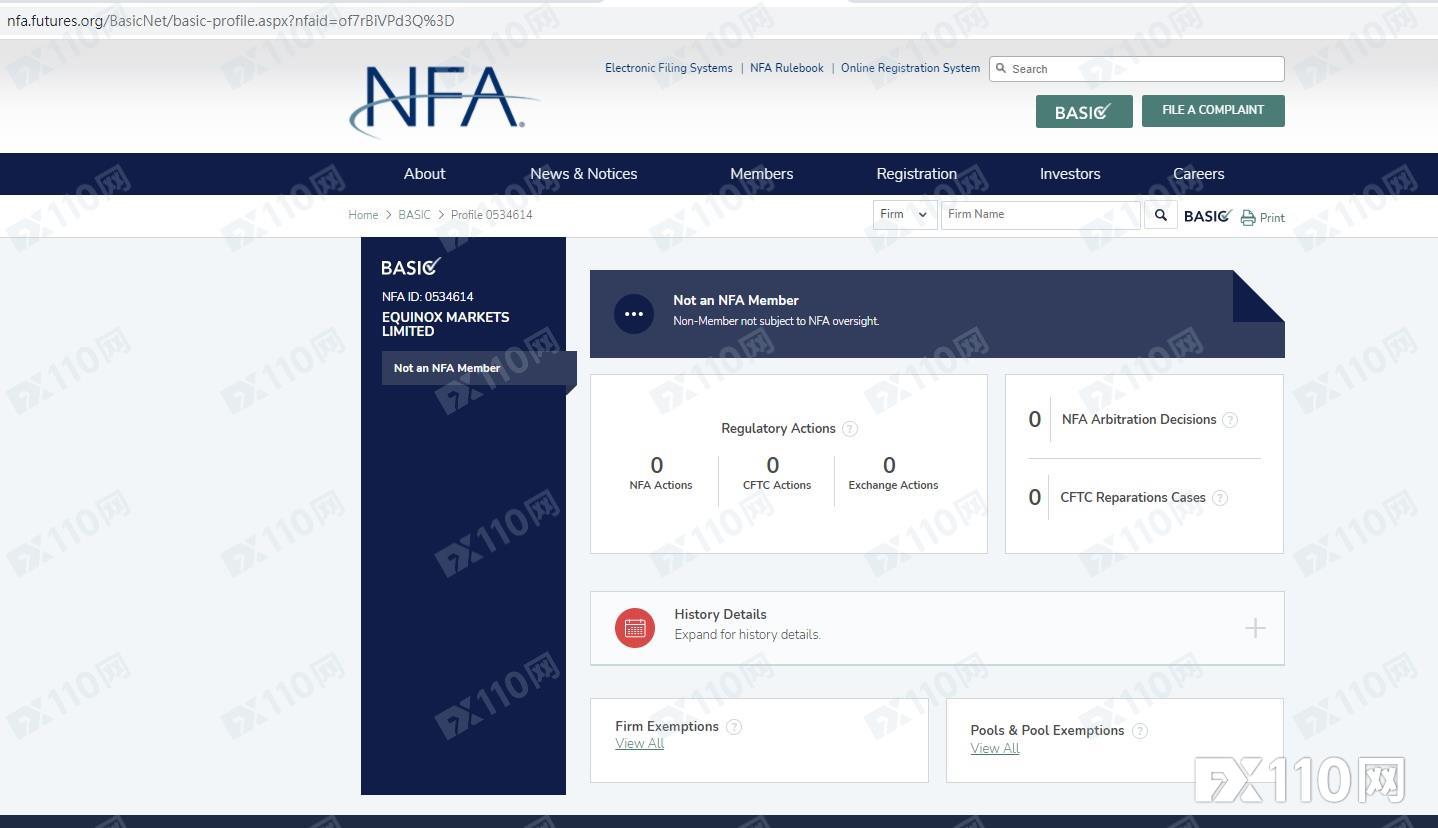Click the File a Complaint button
1438x828 pixels.
coord(1213,111)
